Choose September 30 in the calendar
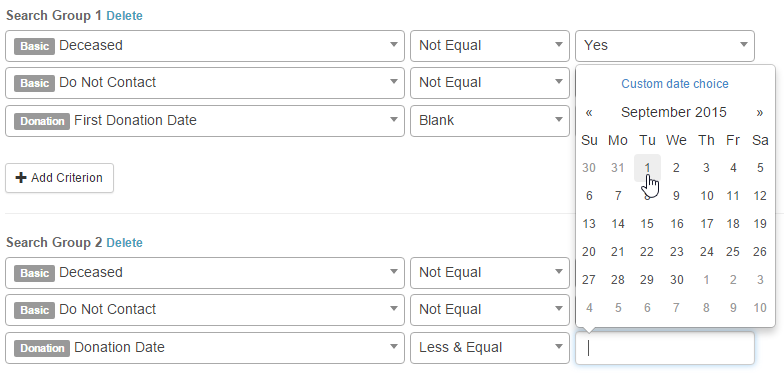 click(x=676, y=280)
